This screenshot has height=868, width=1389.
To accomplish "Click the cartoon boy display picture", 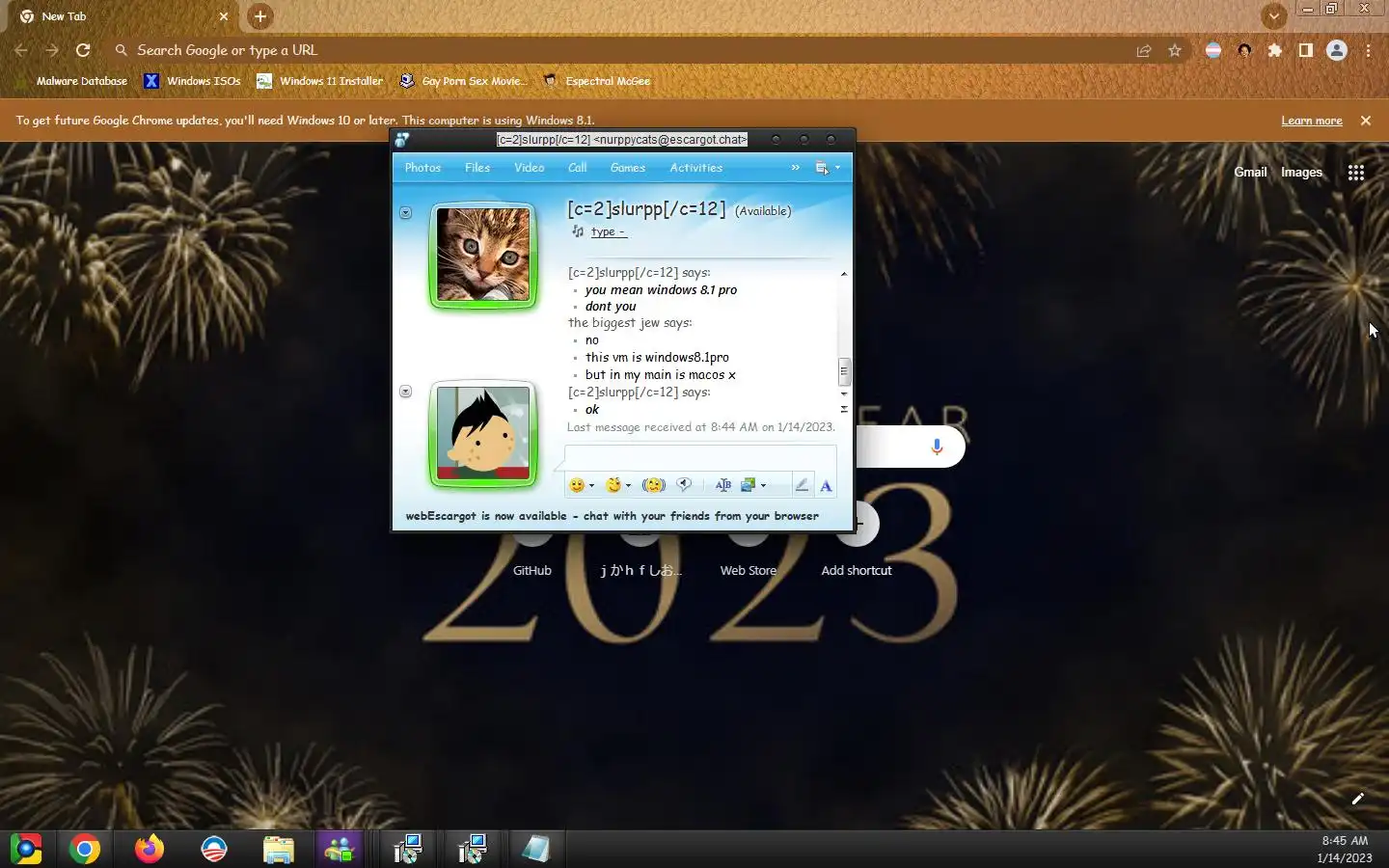I will tap(482, 434).
